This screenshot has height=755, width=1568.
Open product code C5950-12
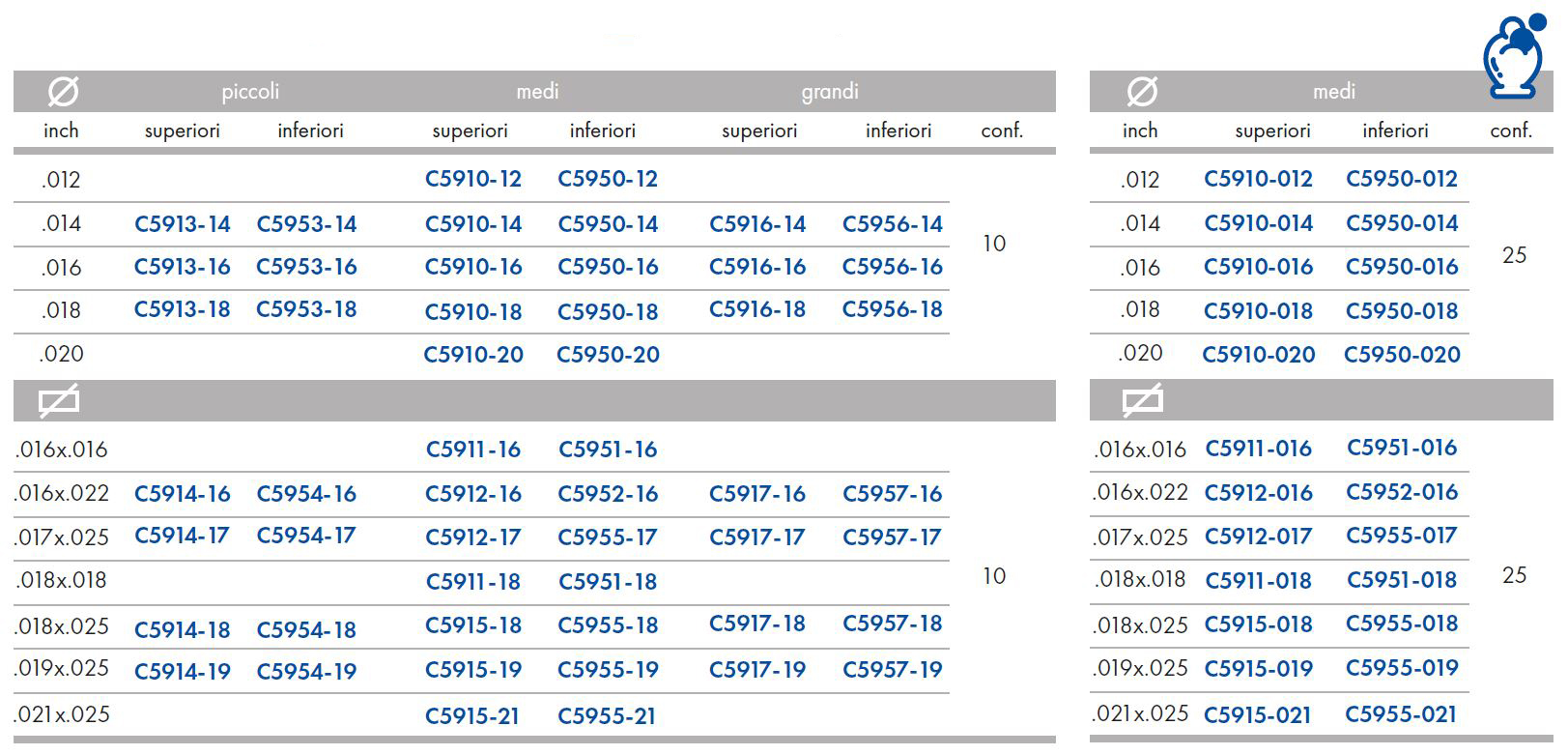[x=608, y=179]
